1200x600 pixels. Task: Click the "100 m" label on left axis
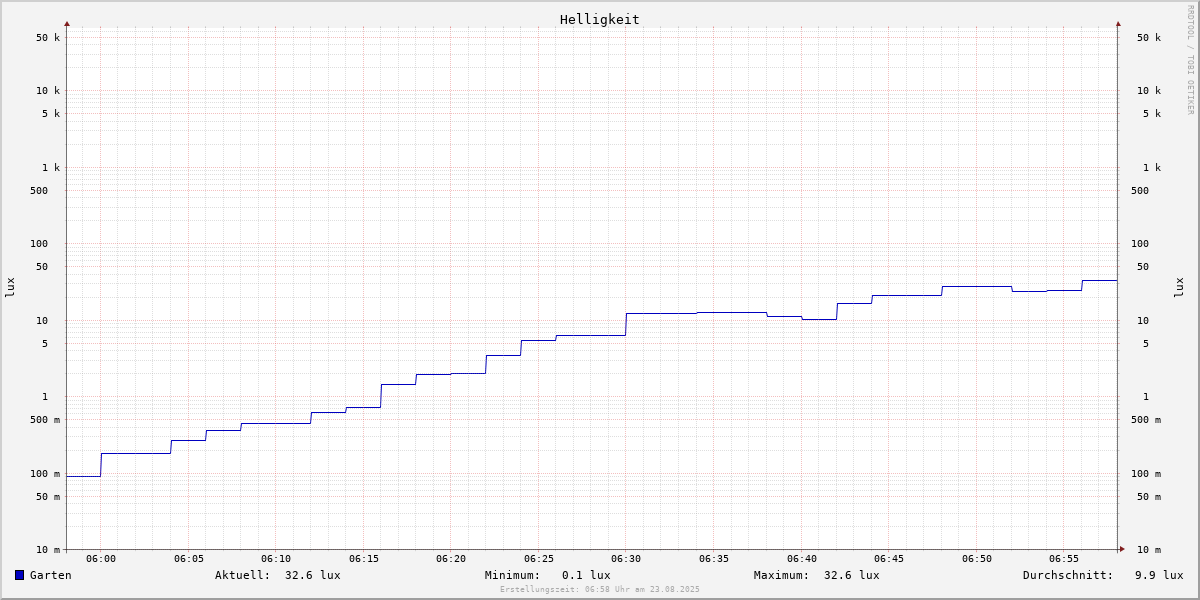coord(45,473)
